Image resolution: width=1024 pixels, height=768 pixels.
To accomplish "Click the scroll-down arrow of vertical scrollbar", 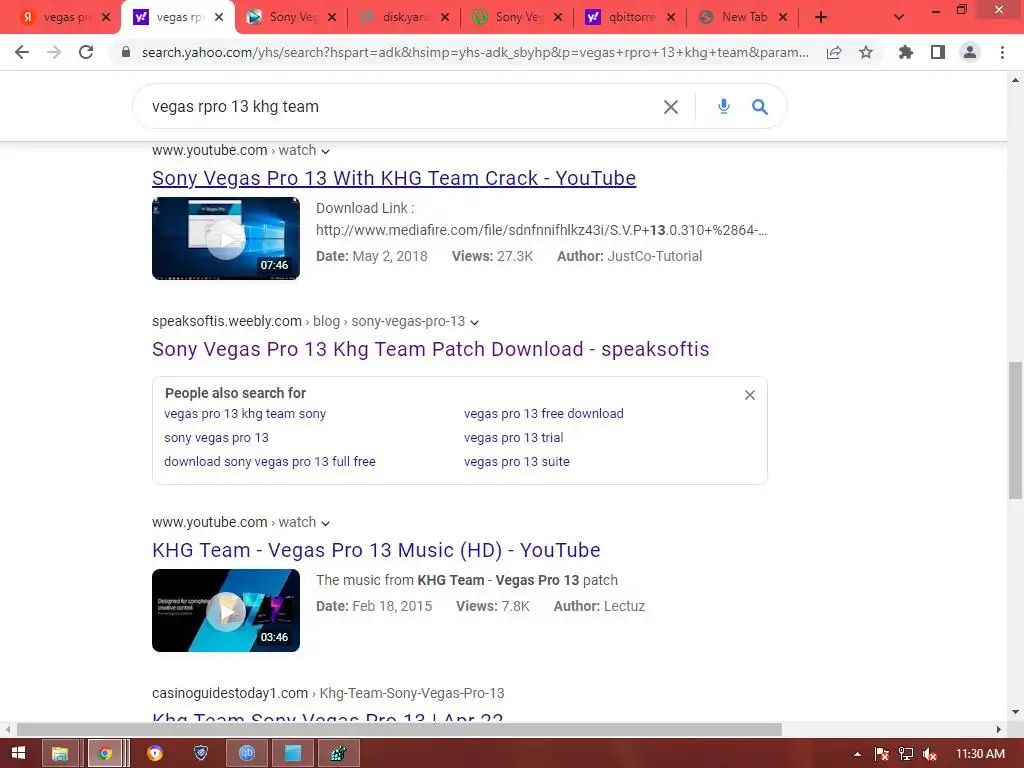I will 1016,712.
